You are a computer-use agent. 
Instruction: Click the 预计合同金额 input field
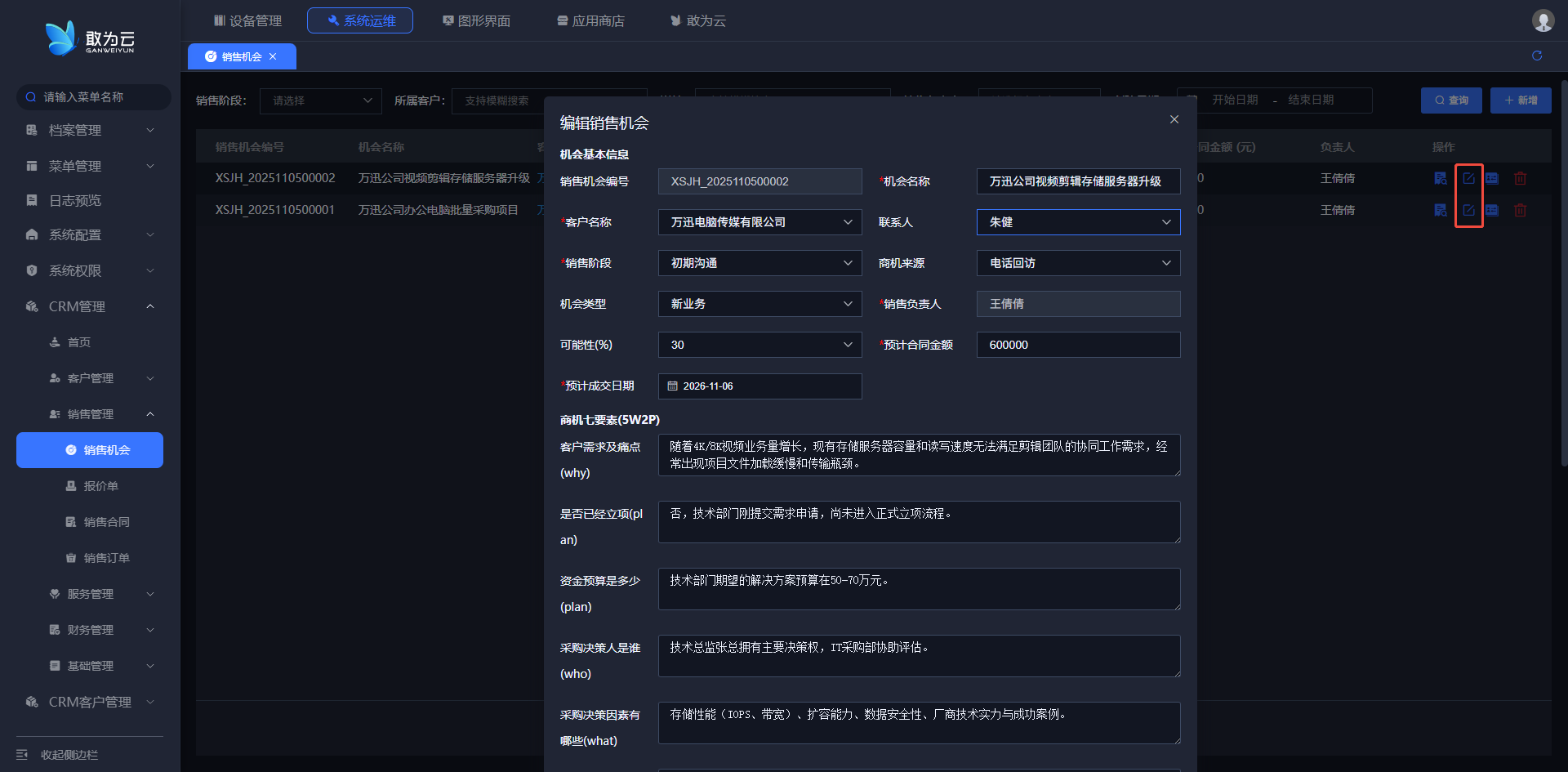1078,345
